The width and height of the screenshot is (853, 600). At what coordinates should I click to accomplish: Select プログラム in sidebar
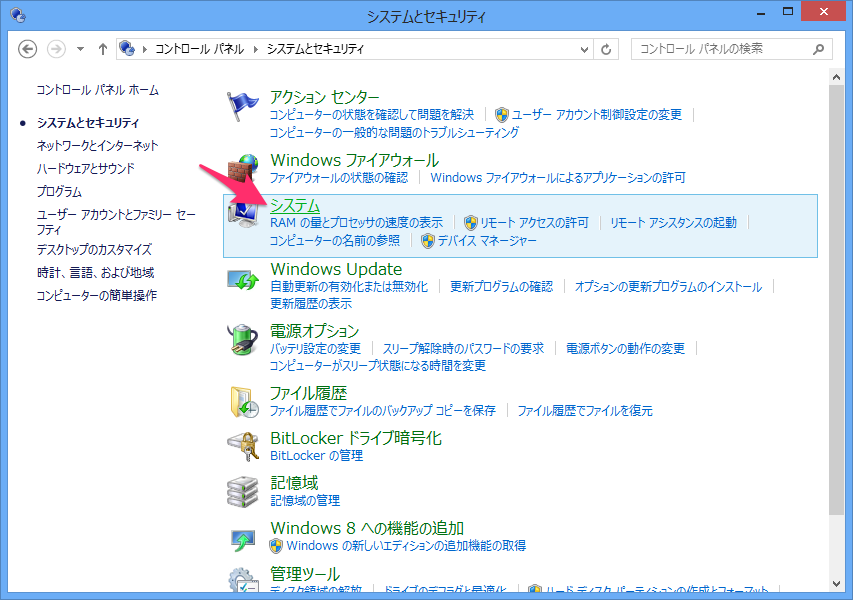coord(59,191)
